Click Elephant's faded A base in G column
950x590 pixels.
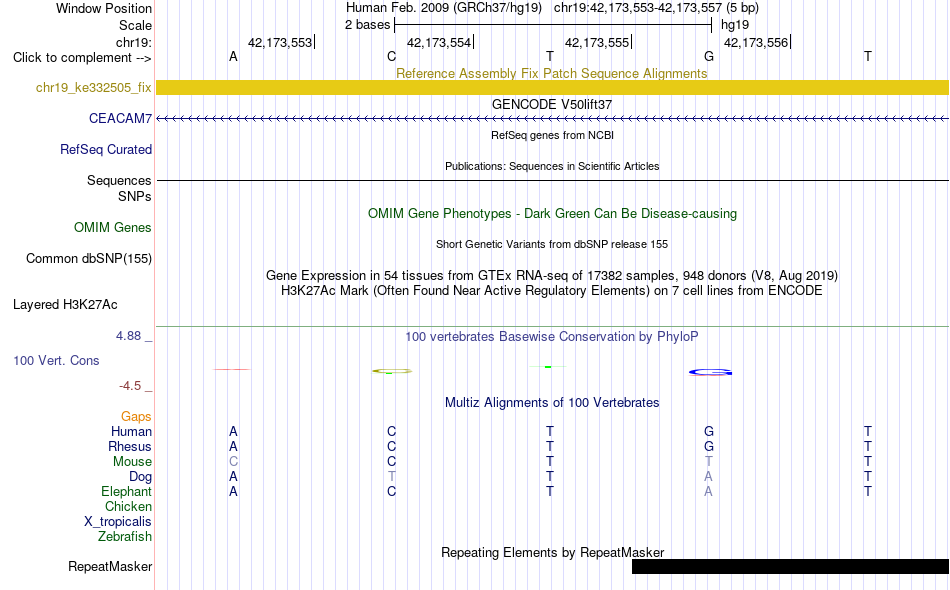(708, 491)
